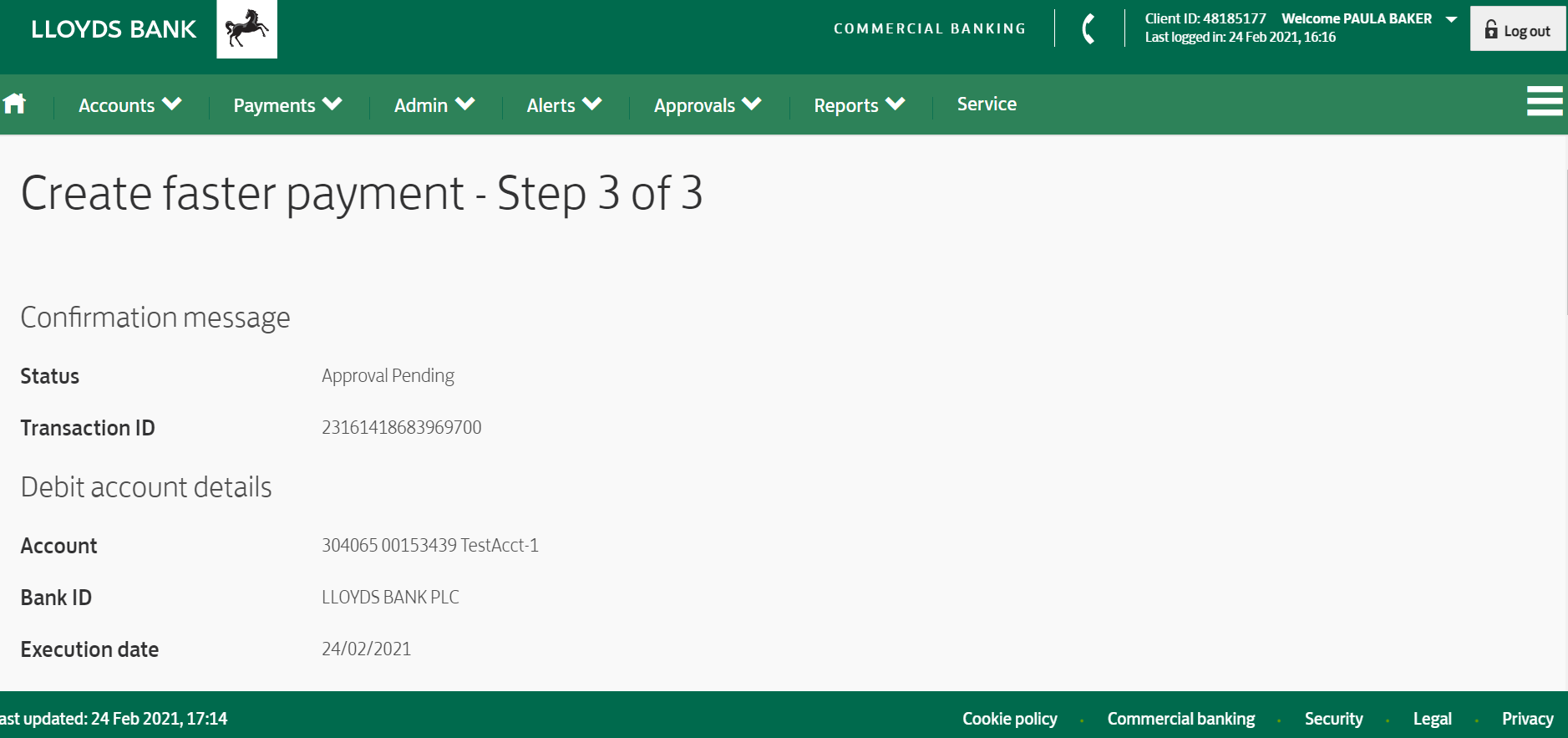Click the Transaction ID label
1568x738 pixels.
88,428
